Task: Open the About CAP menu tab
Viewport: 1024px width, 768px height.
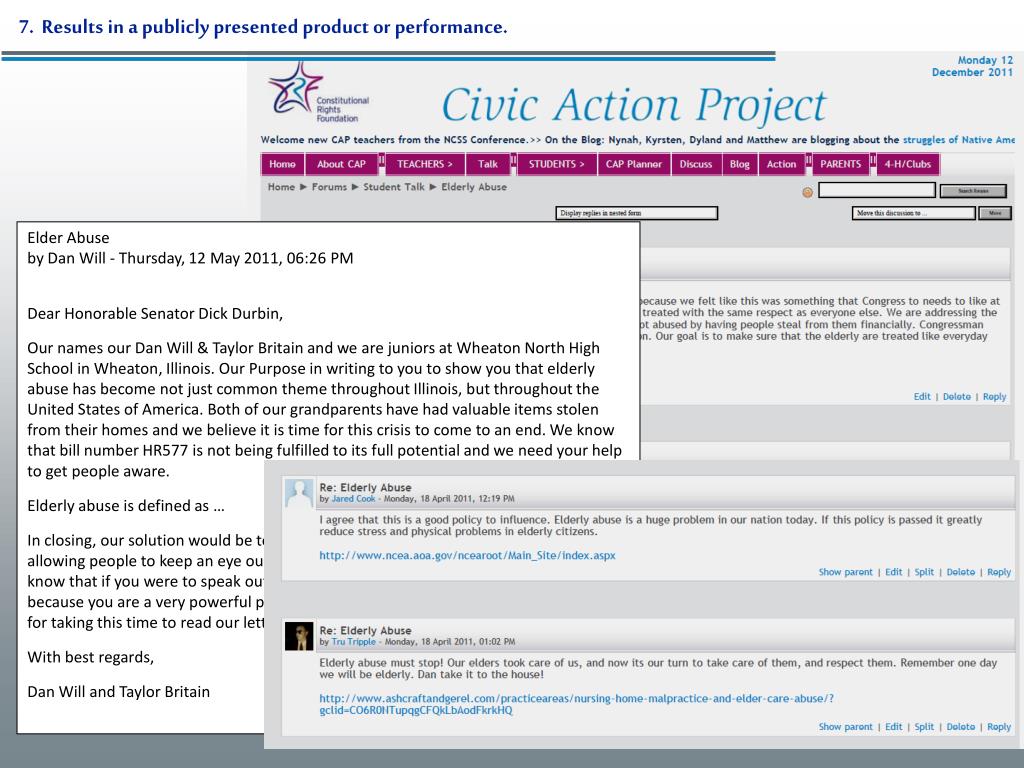Action: 341,164
